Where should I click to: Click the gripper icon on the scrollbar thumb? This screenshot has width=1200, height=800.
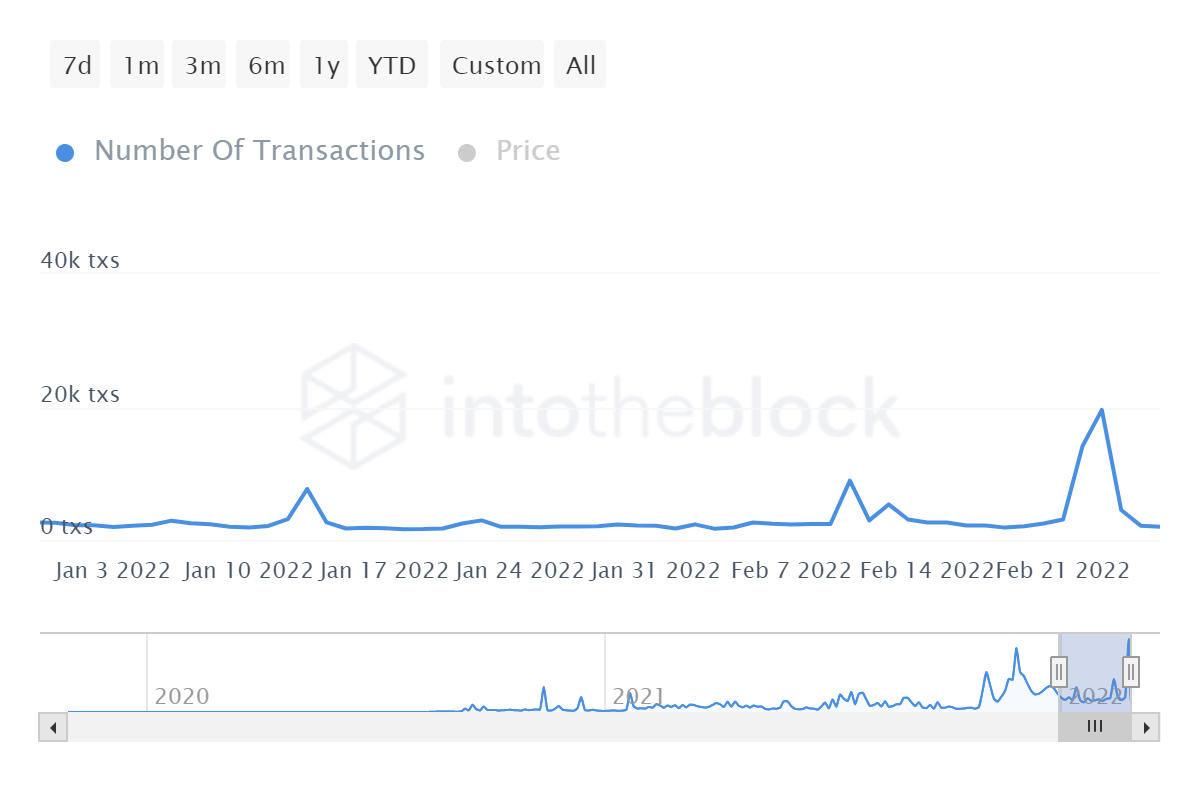point(1095,727)
